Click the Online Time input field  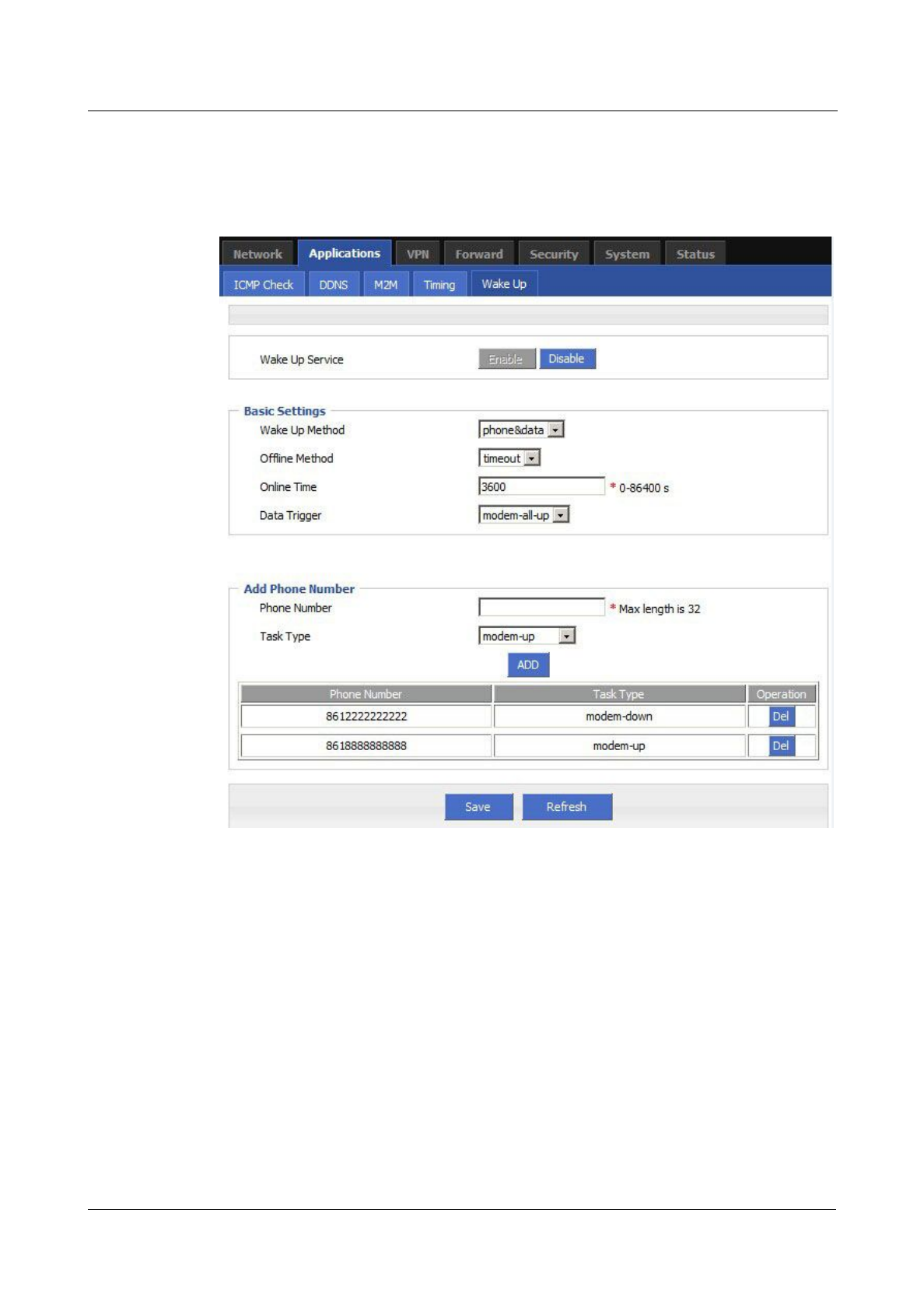click(x=541, y=486)
